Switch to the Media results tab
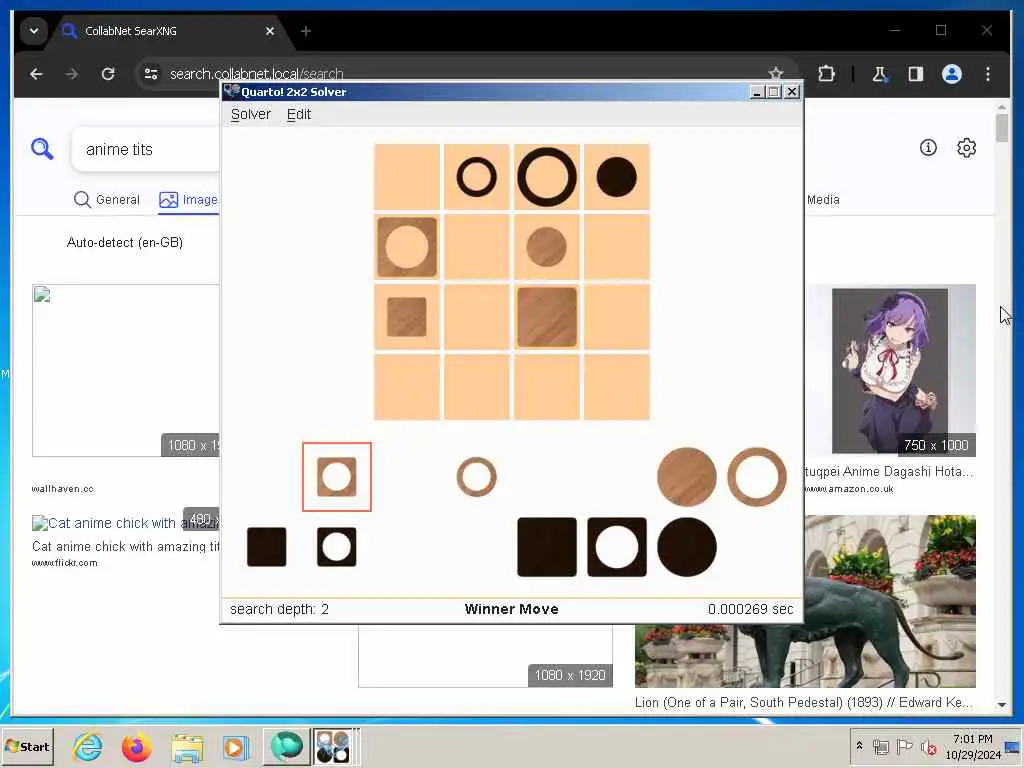This screenshot has height=768, width=1024. (x=823, y=200)
